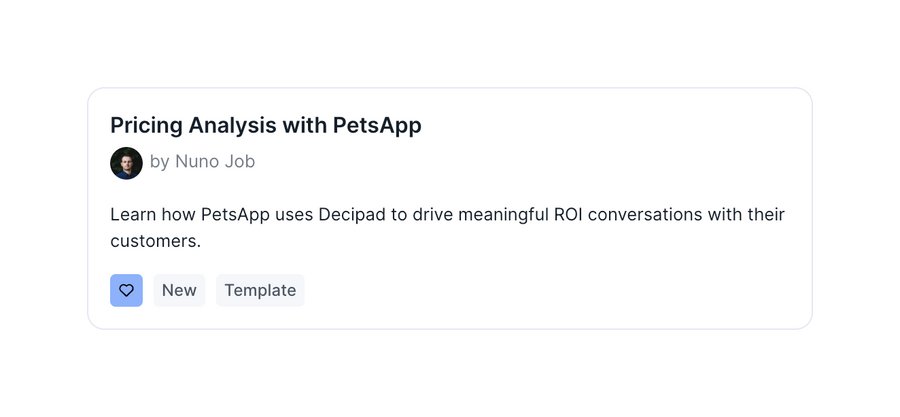Click the word Decipad in the description

click(353, 215)
